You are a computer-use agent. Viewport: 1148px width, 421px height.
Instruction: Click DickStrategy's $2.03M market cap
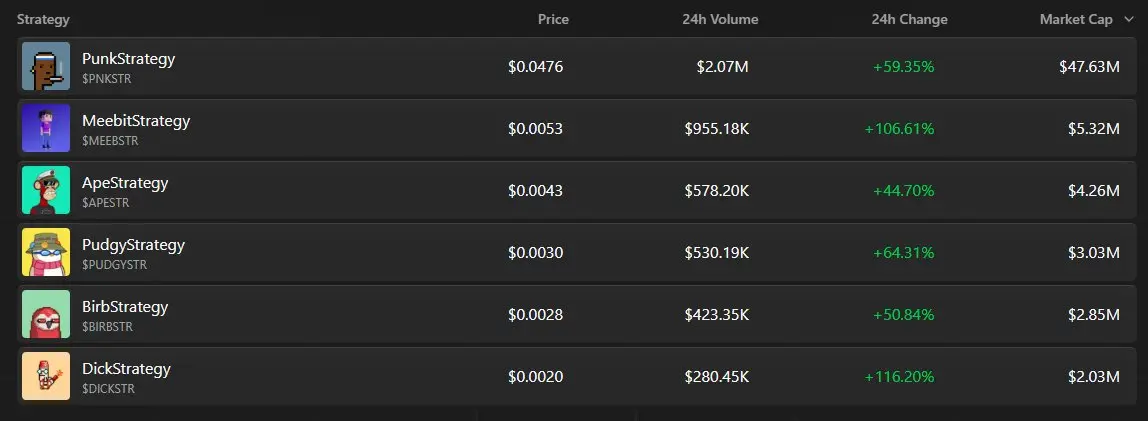coord(1094,377)
